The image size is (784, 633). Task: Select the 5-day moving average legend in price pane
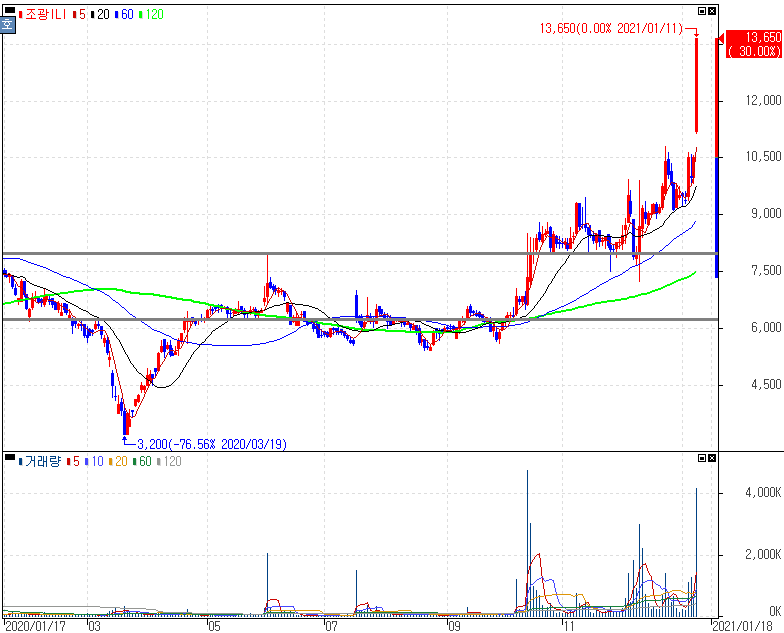(80, 14)
